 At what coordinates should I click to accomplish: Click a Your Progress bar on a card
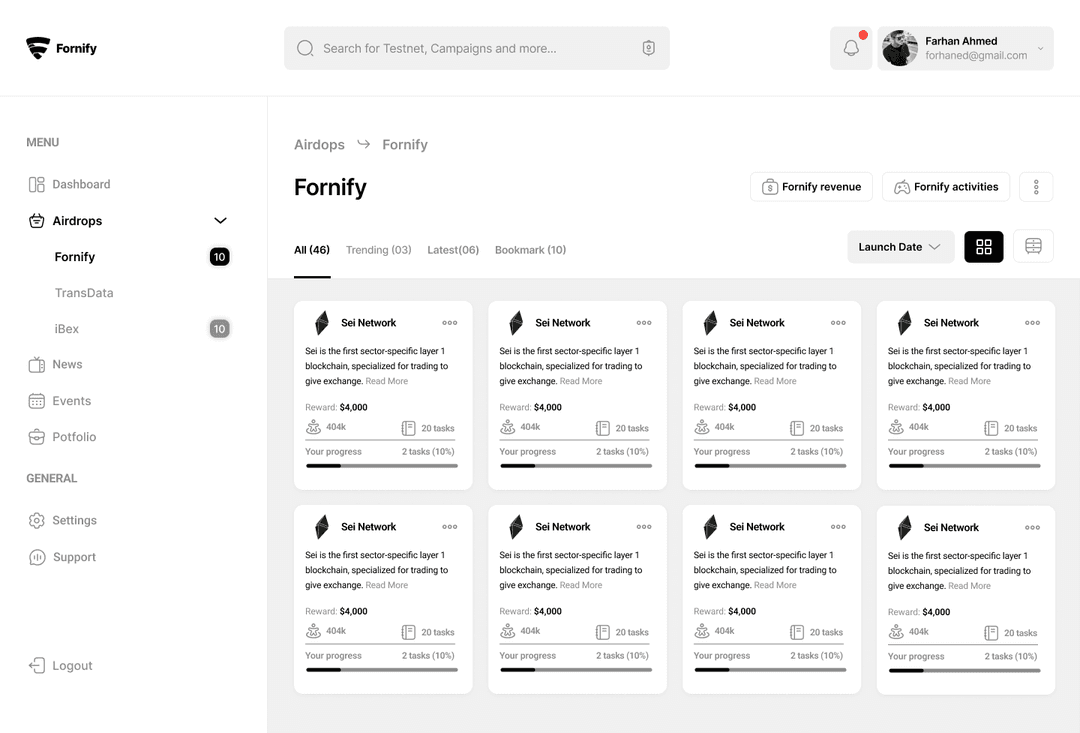pos(383,467)
